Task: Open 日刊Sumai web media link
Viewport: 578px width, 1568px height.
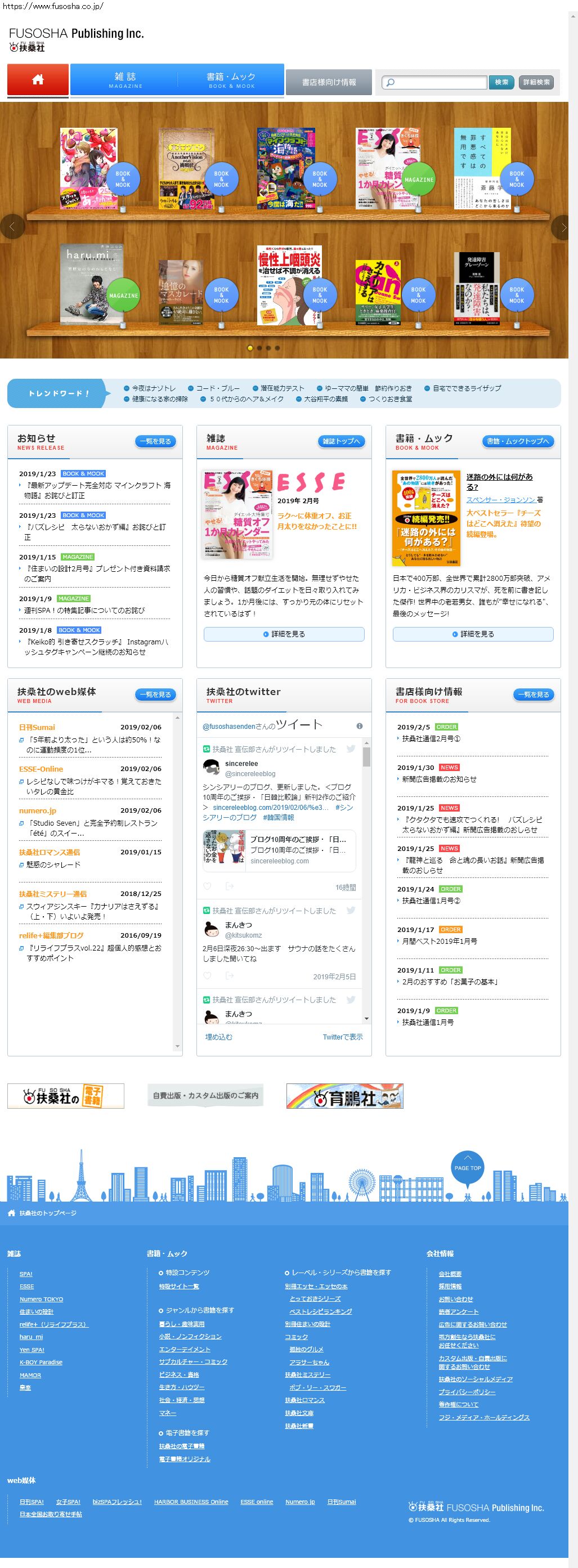Action: (x=37, y=727)
